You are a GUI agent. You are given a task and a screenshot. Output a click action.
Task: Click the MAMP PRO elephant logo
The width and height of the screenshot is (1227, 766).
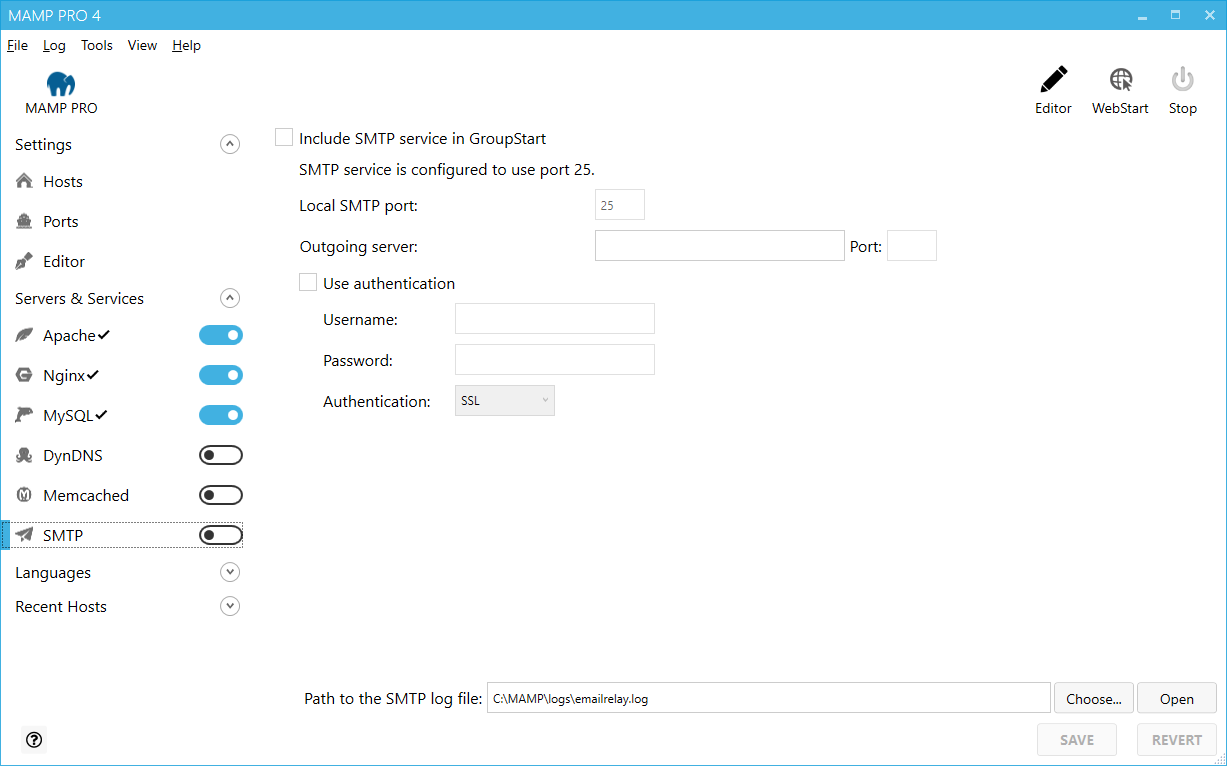click(x=61, y=84)
